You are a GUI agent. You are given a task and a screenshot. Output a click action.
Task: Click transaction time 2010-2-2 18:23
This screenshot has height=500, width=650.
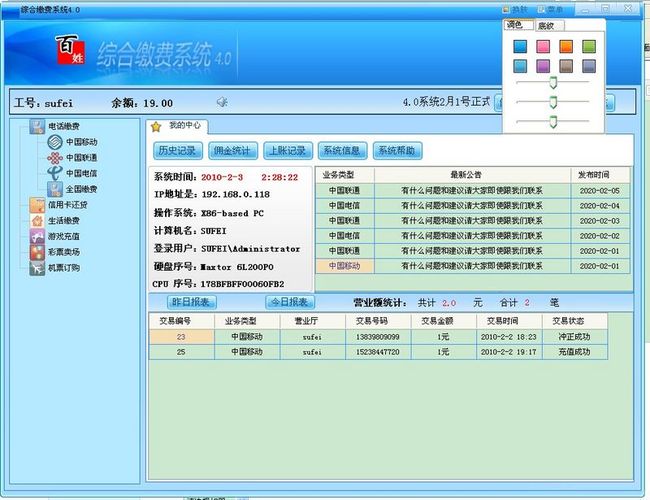click(509, 337)
